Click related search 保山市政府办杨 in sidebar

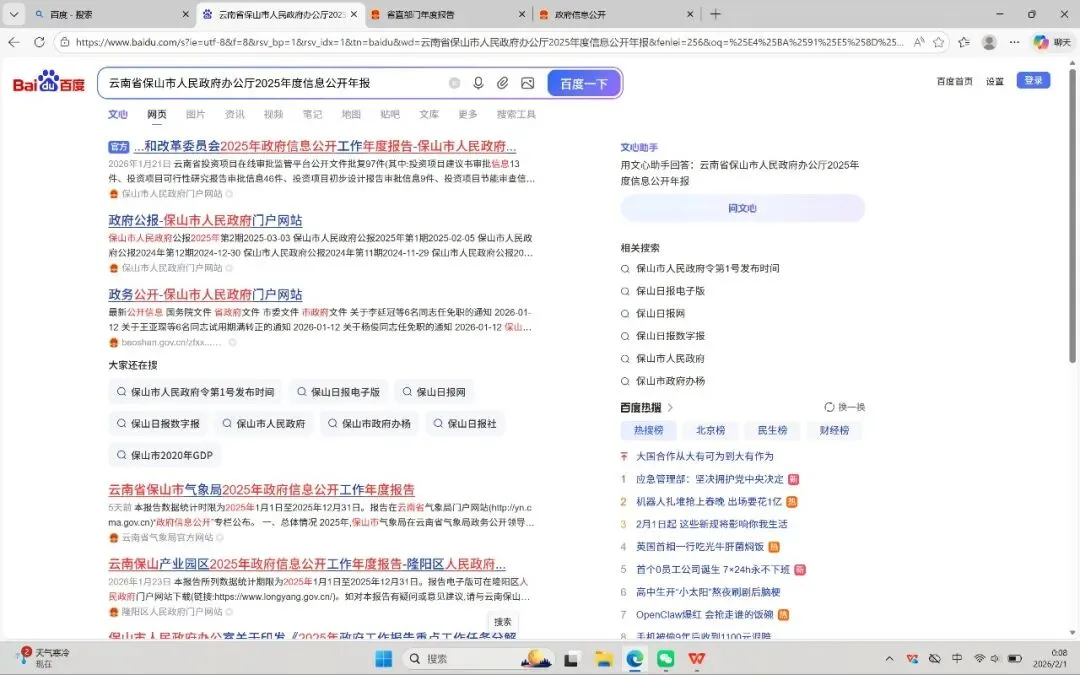tap(670, 381)
